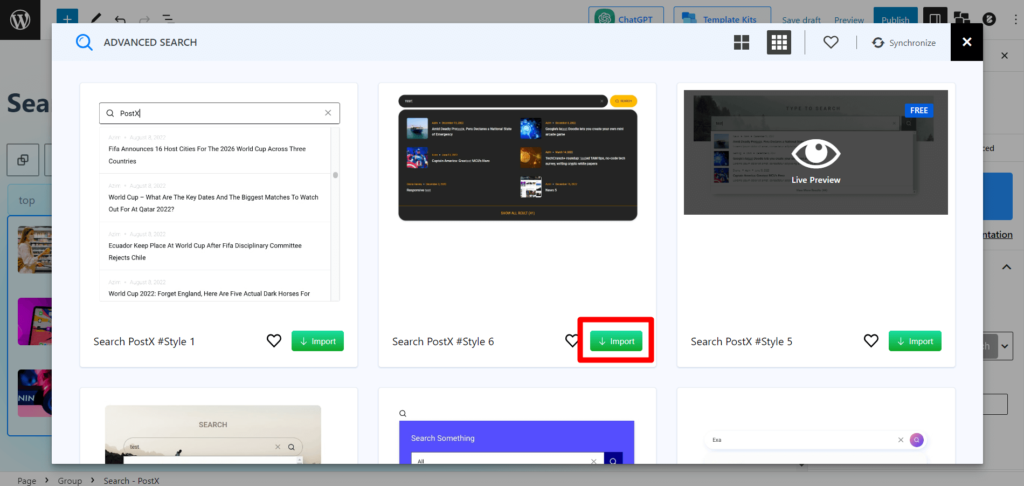Screen dimensions: 1024x486
Task: Open the Documentation link in the sidebar
Action: coord(998,235)
